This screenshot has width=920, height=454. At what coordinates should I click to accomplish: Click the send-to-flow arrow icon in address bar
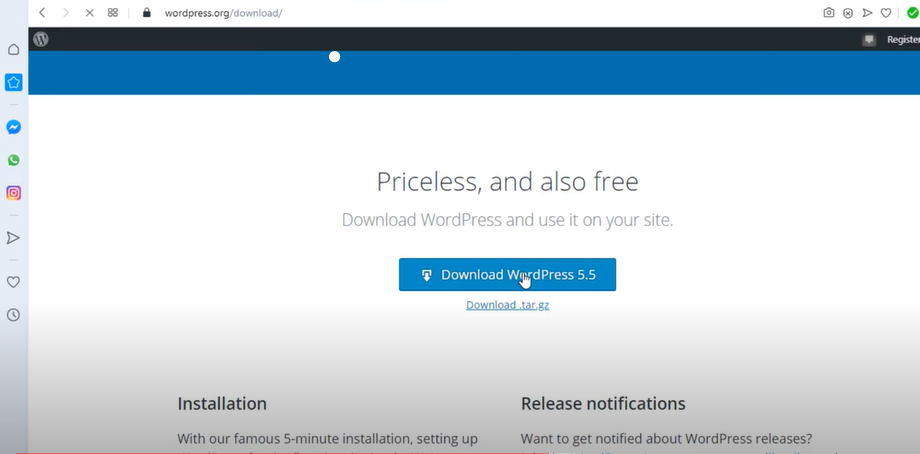pyautogui.click(x=867, y=13)
